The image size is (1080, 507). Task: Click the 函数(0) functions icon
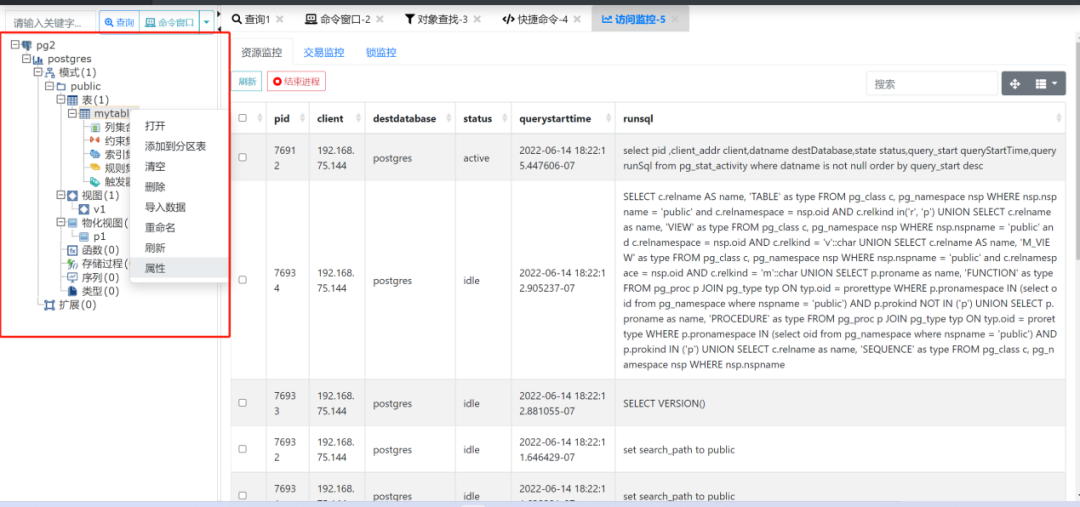tap(72, 250)
